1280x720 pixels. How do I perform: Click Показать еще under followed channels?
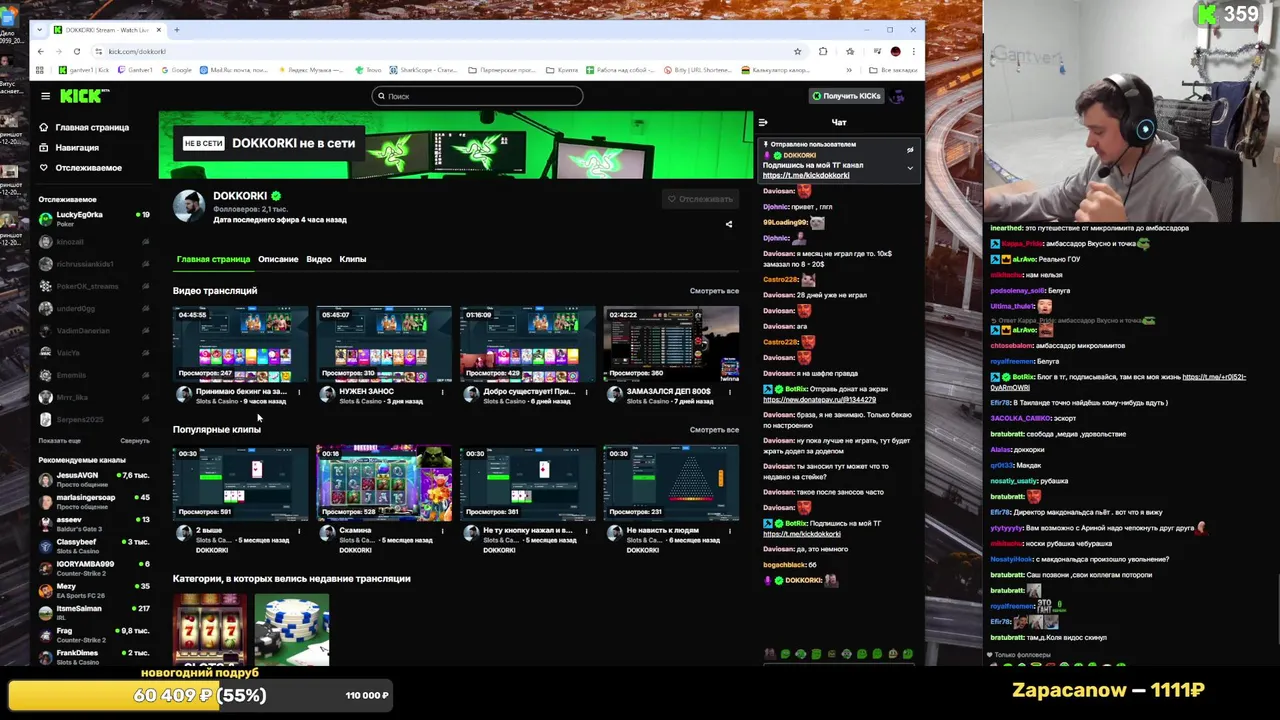[60, 441]
